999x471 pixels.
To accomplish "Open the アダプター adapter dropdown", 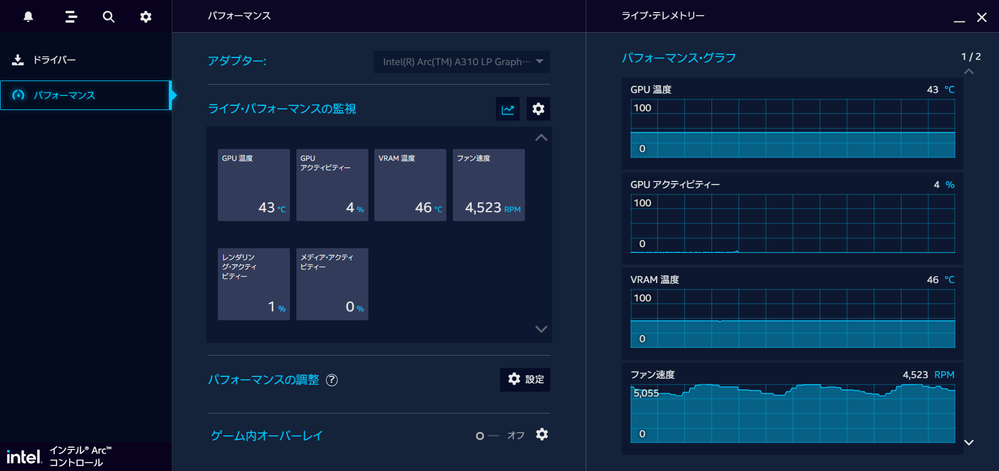I will (461, 62).
